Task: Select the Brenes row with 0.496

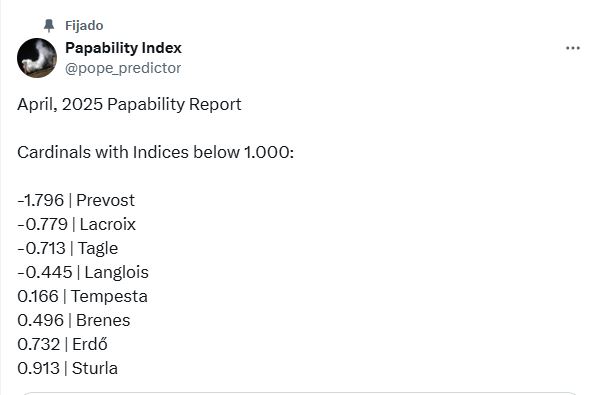Action: click(x=74, y=320)
